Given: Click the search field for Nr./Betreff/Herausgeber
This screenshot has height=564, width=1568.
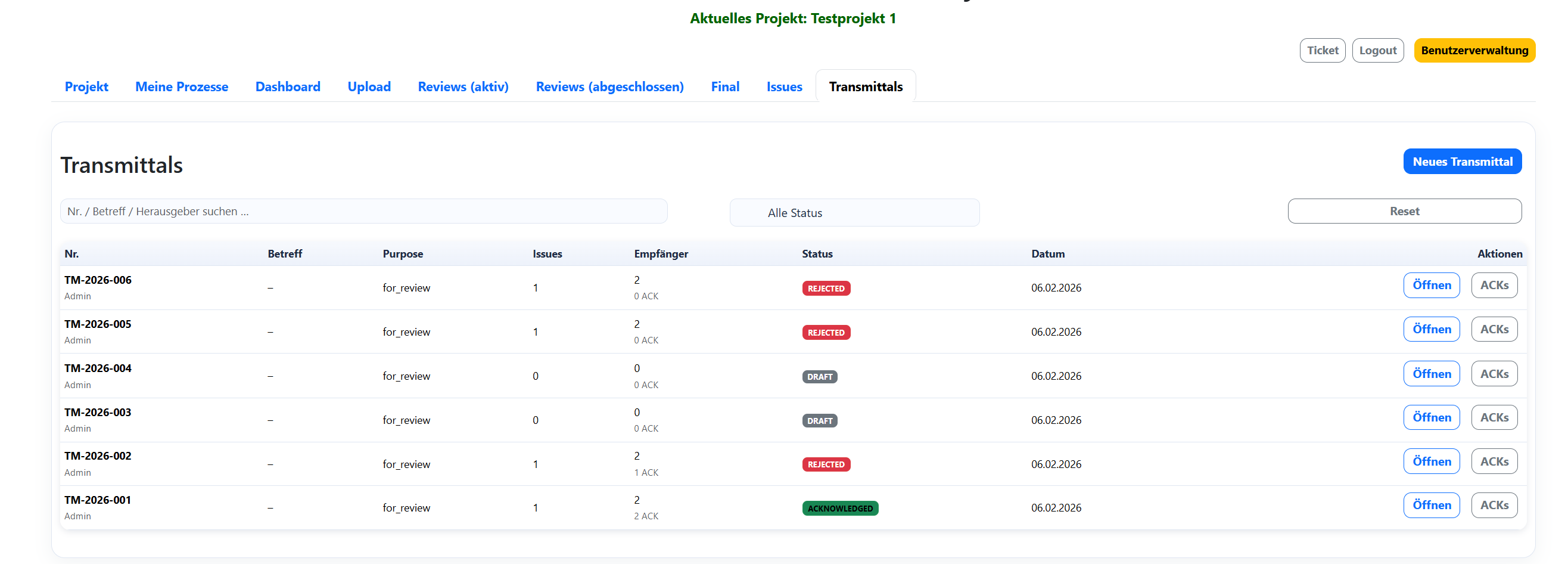Looking at the screenshot, I should click(363, 211).
